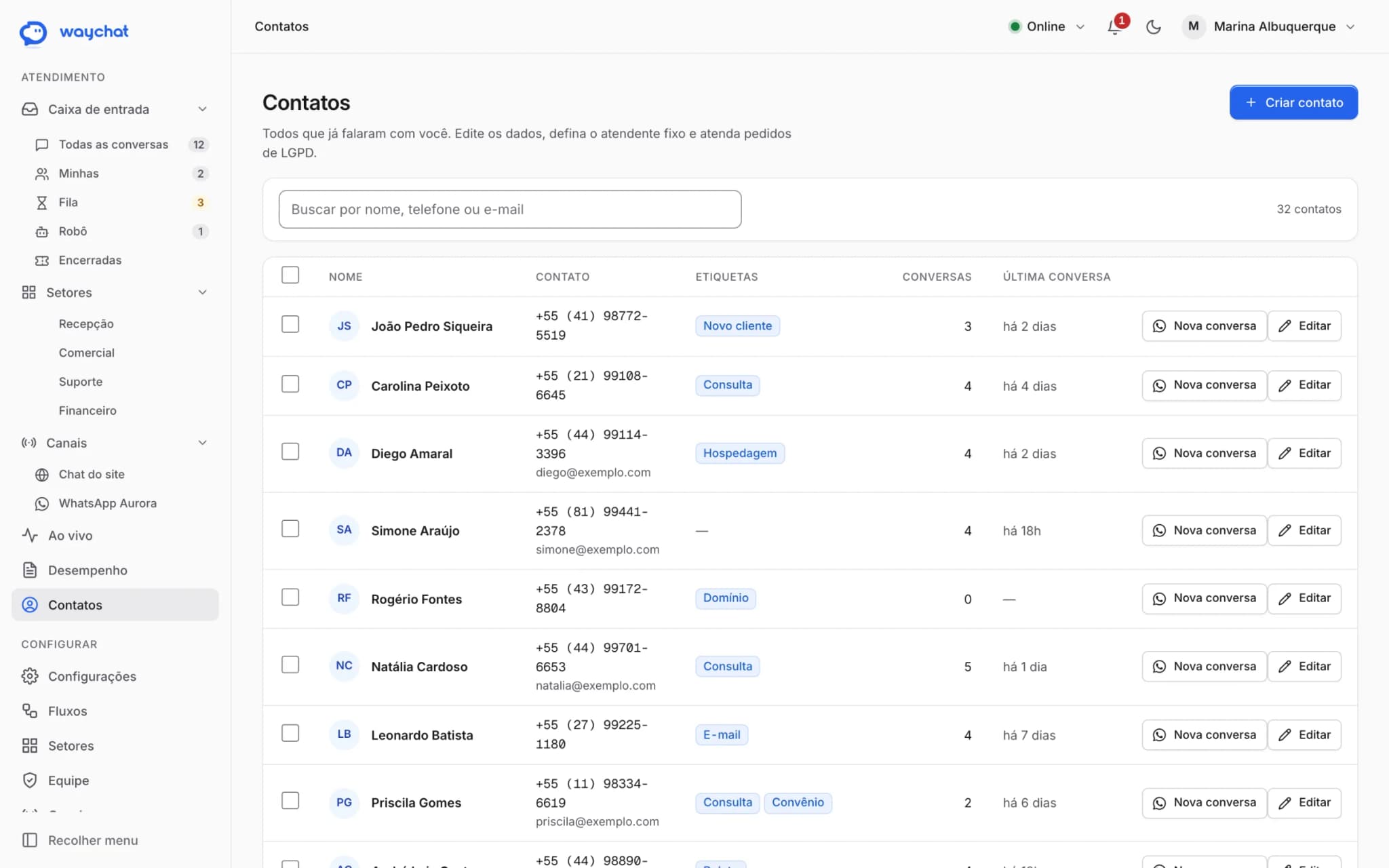Click the Configurações gear icon
The height and width of the screenshot is (868, 1389).
30,676
